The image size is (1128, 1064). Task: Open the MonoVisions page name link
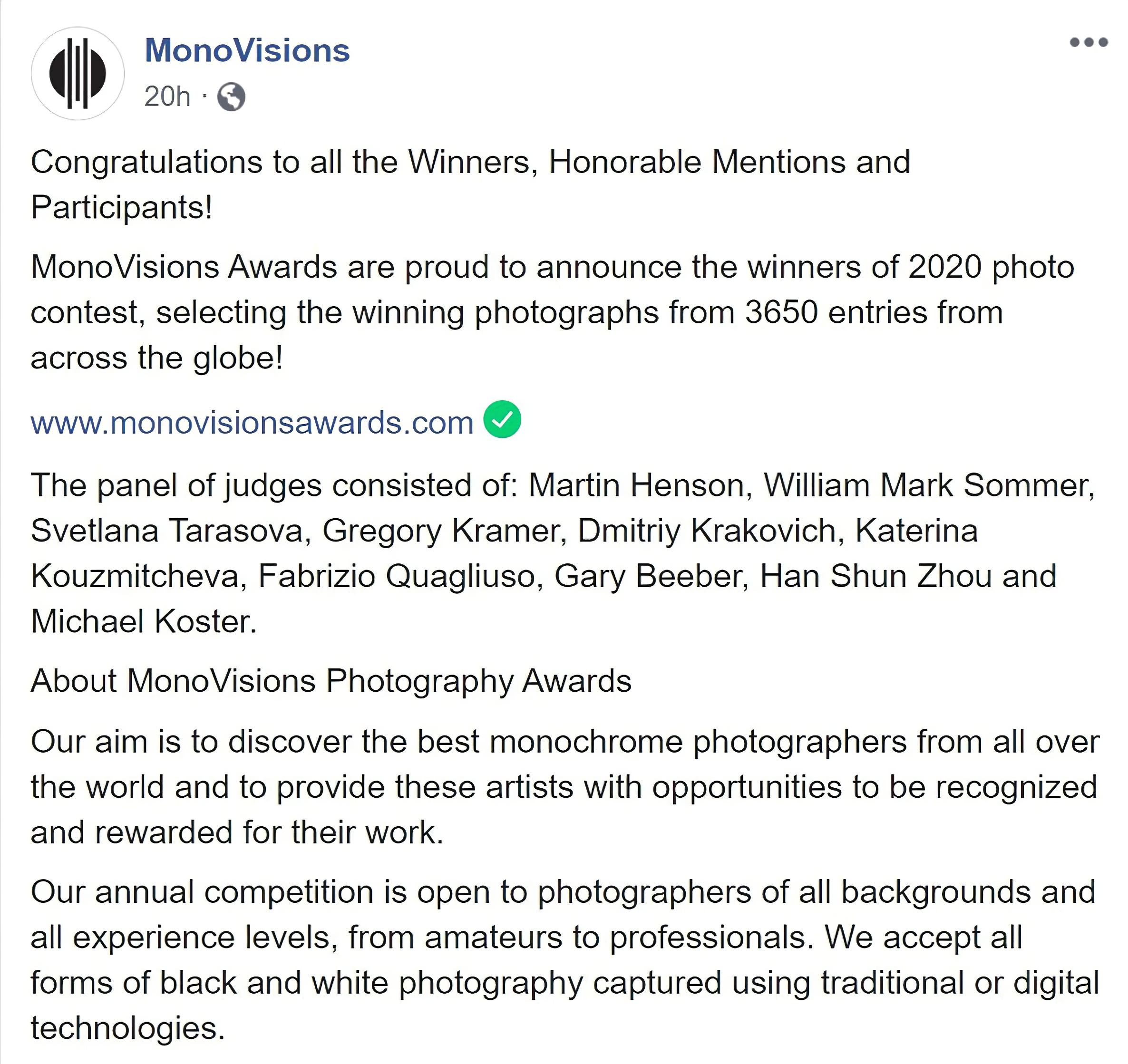[x=247, y=50]
